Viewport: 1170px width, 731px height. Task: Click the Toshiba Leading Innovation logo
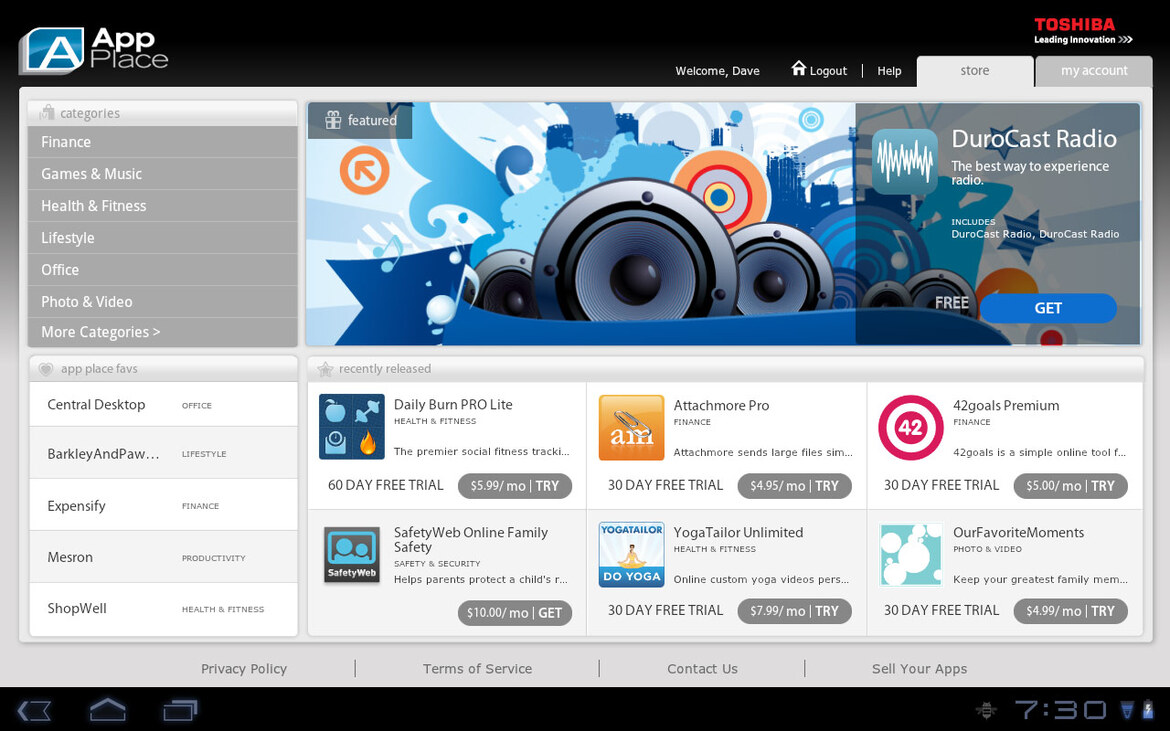[x=1083, y=31]
